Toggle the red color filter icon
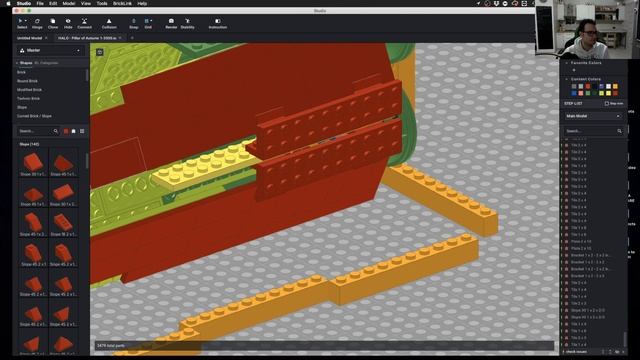 (x=66, y=131)
